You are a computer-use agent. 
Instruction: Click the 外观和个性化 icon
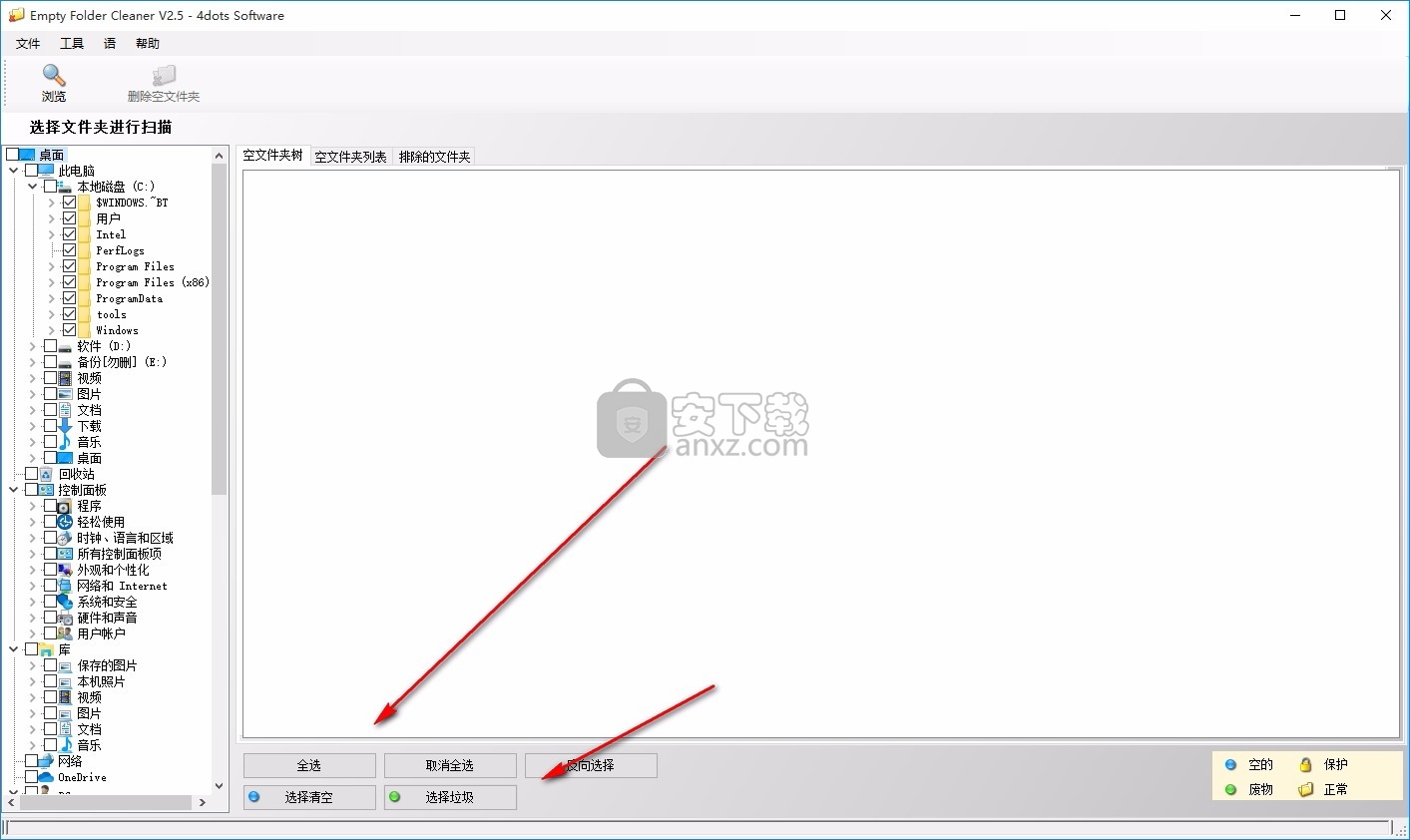[x=65, y=570]
